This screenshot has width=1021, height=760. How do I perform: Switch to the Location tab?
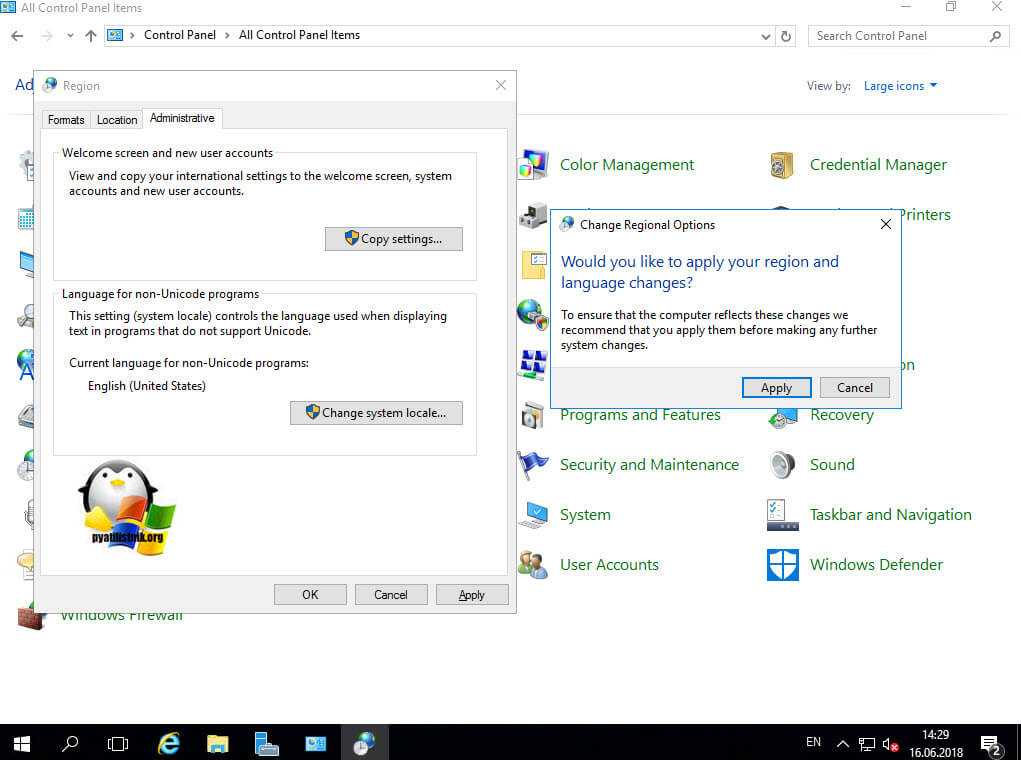point(117,120)
